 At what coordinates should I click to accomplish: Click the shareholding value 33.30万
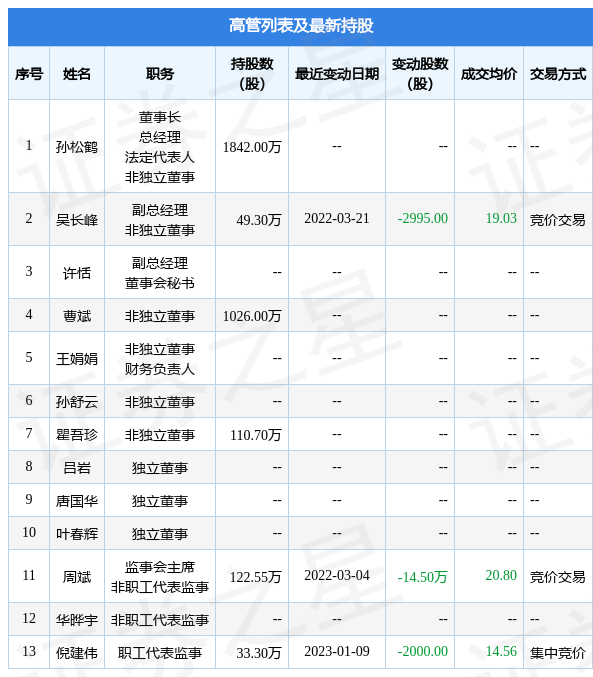(x=259, y=653)
